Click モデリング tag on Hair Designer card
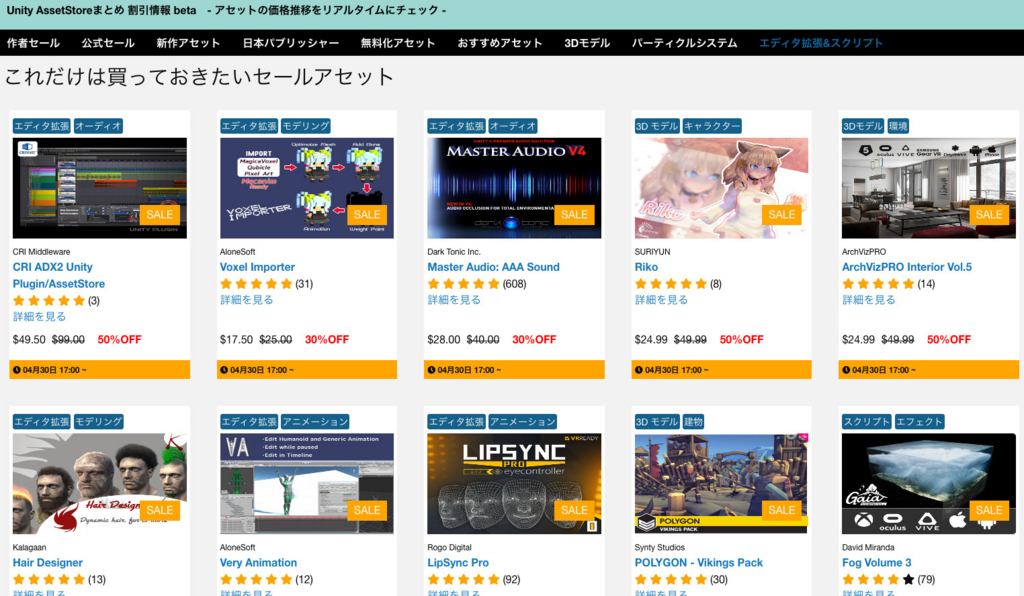 [x=99, y=422]
